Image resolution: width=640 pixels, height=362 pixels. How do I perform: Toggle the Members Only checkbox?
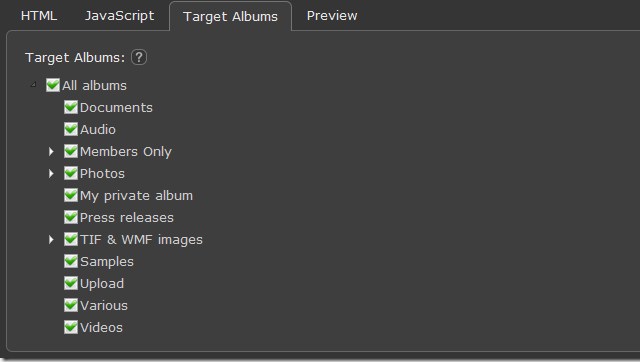click(x=71, y=151)
